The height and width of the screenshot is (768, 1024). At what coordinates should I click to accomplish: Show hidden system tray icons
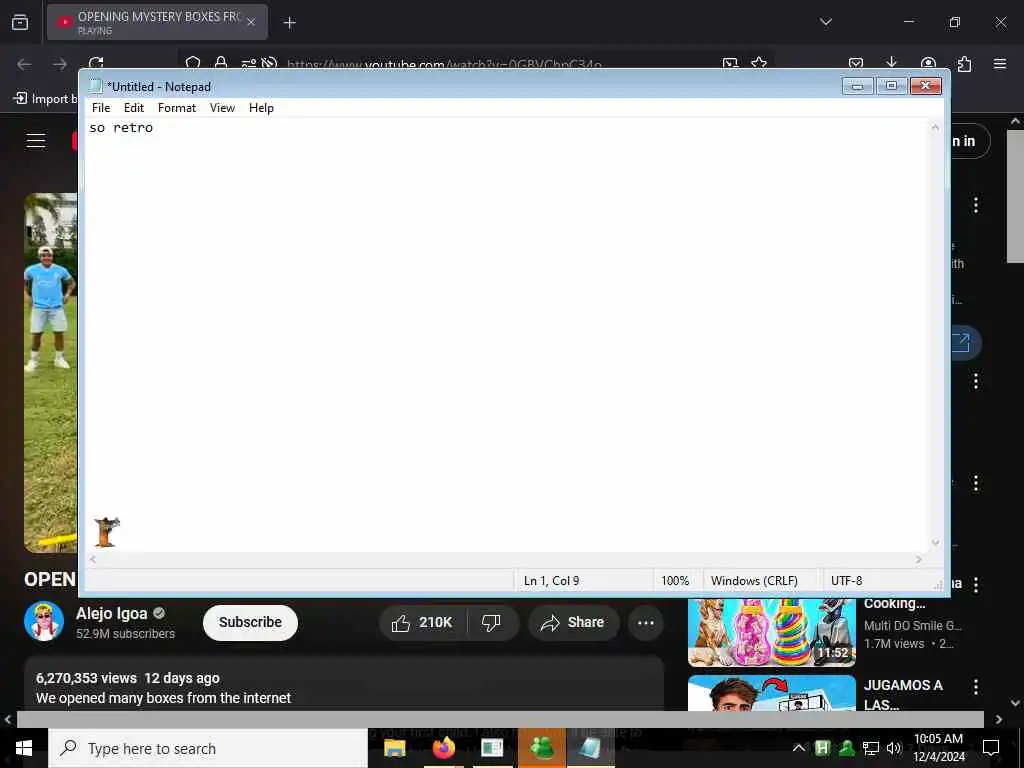pos(799,748)
